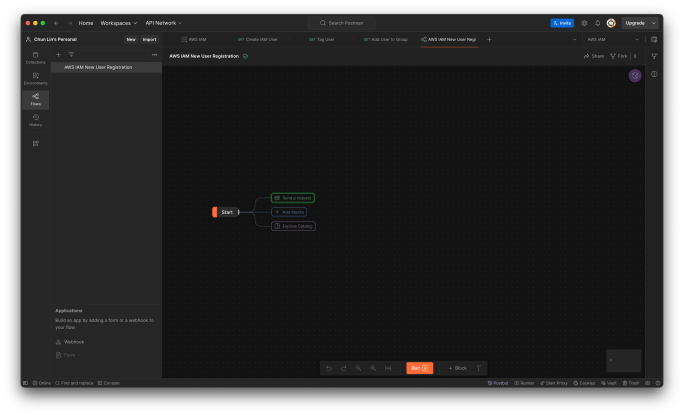Viewport: 684px width, 415px height.
Task: Open Postbot from the status bar
Action: point(498,383)
